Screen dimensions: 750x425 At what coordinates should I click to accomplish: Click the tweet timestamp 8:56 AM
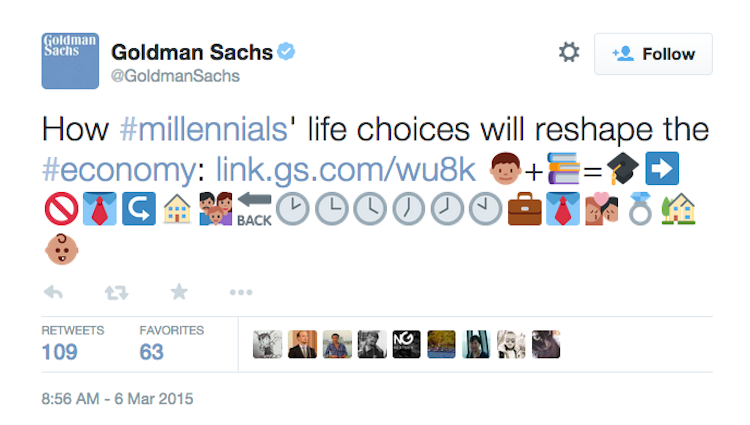(x=117, y=399)
